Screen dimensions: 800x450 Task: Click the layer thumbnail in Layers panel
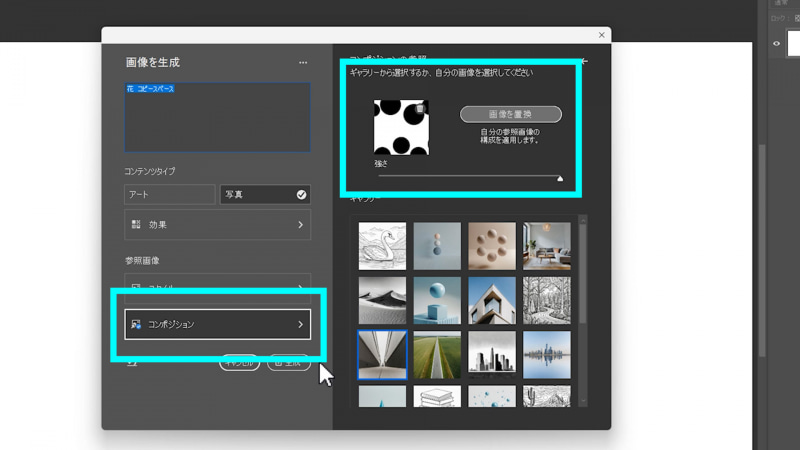point(794,43)
